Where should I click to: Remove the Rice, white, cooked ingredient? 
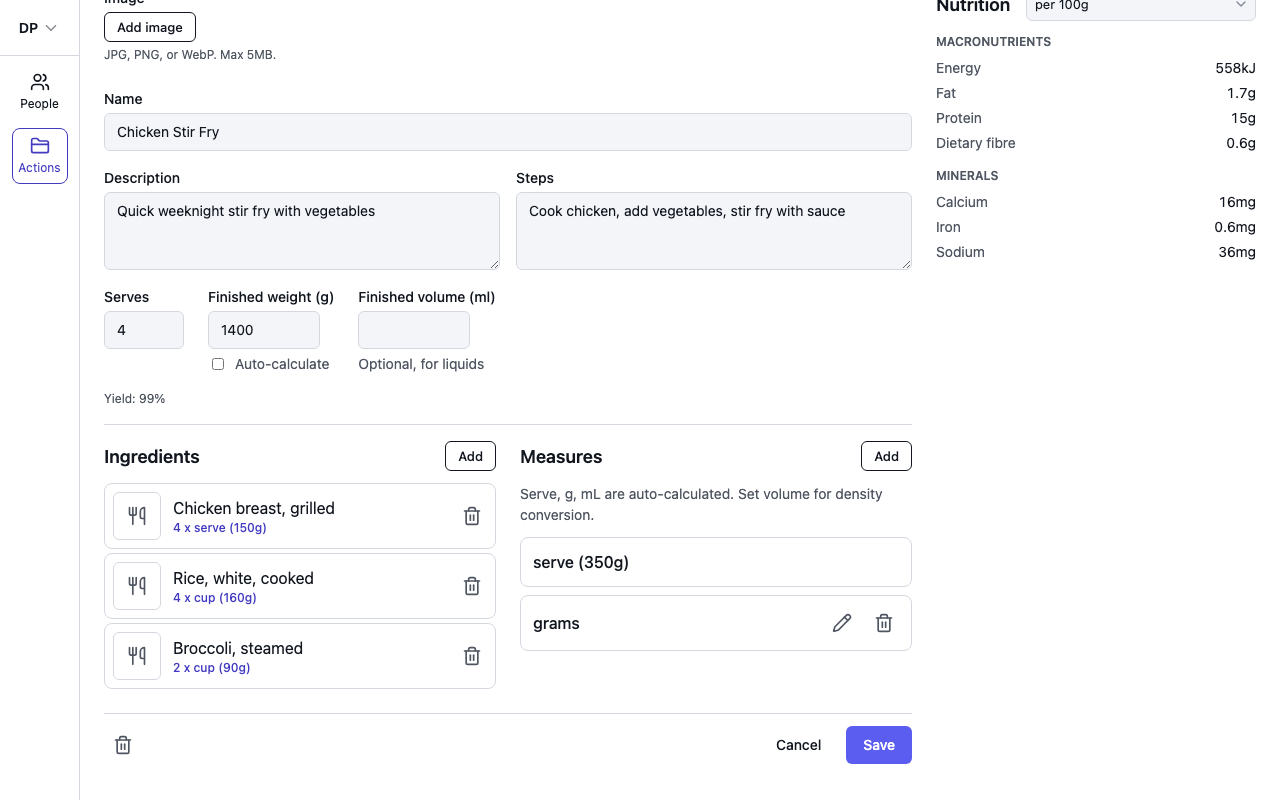click(x=472, y=586)
